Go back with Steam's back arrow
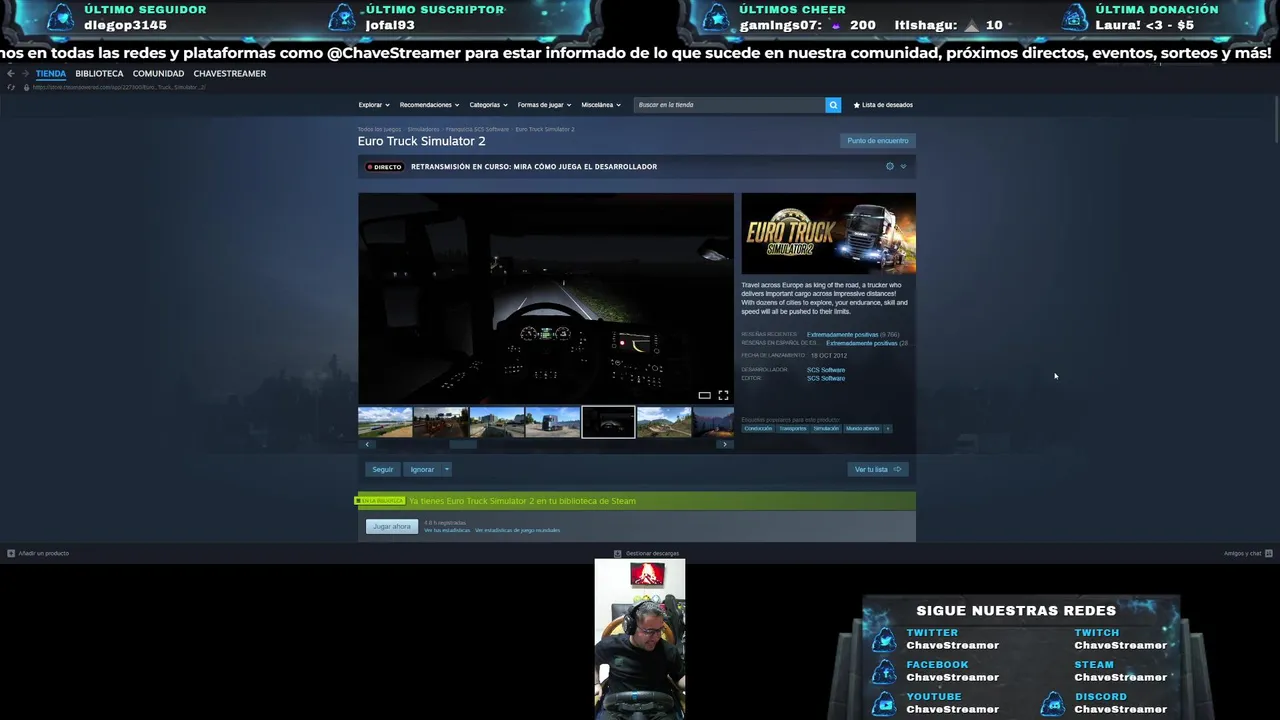This screenshot has width=1280, height=720. 11,74
